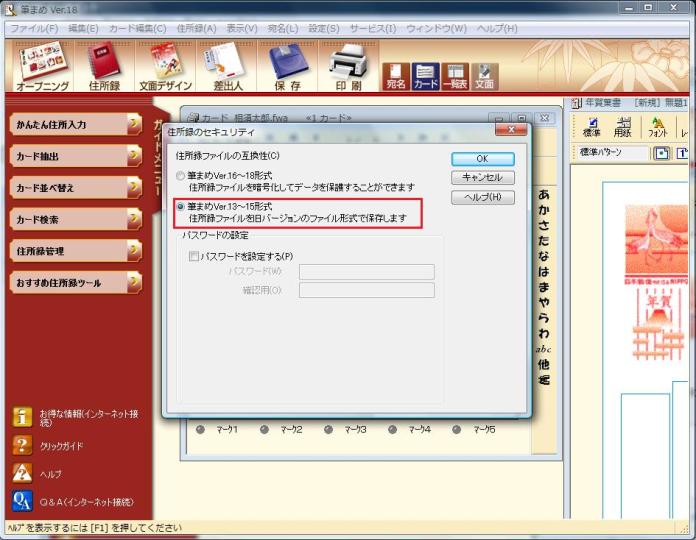Jump to は in the kana index
This screenshot has height=540, width=696.
point(544,272)
